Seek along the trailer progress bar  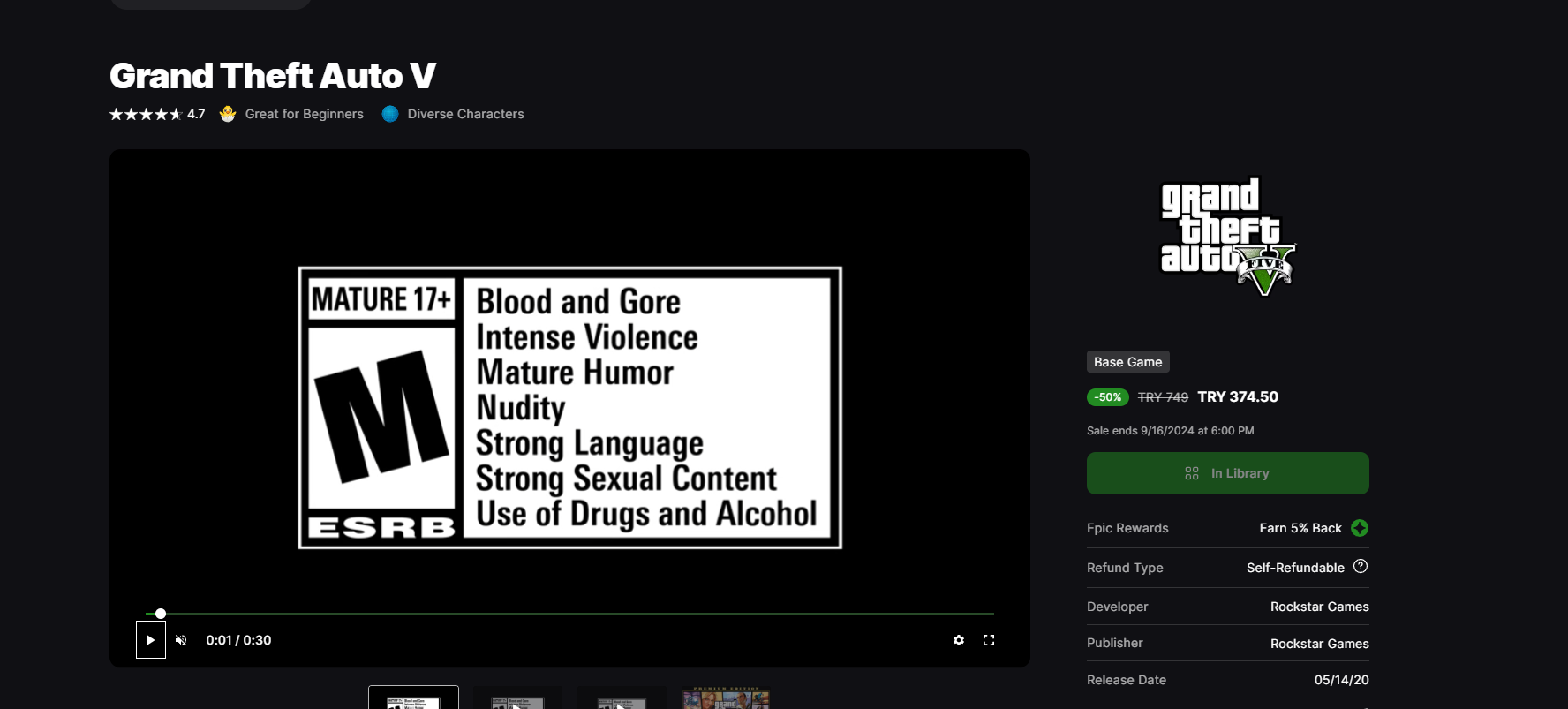click(x=569, y=614)
